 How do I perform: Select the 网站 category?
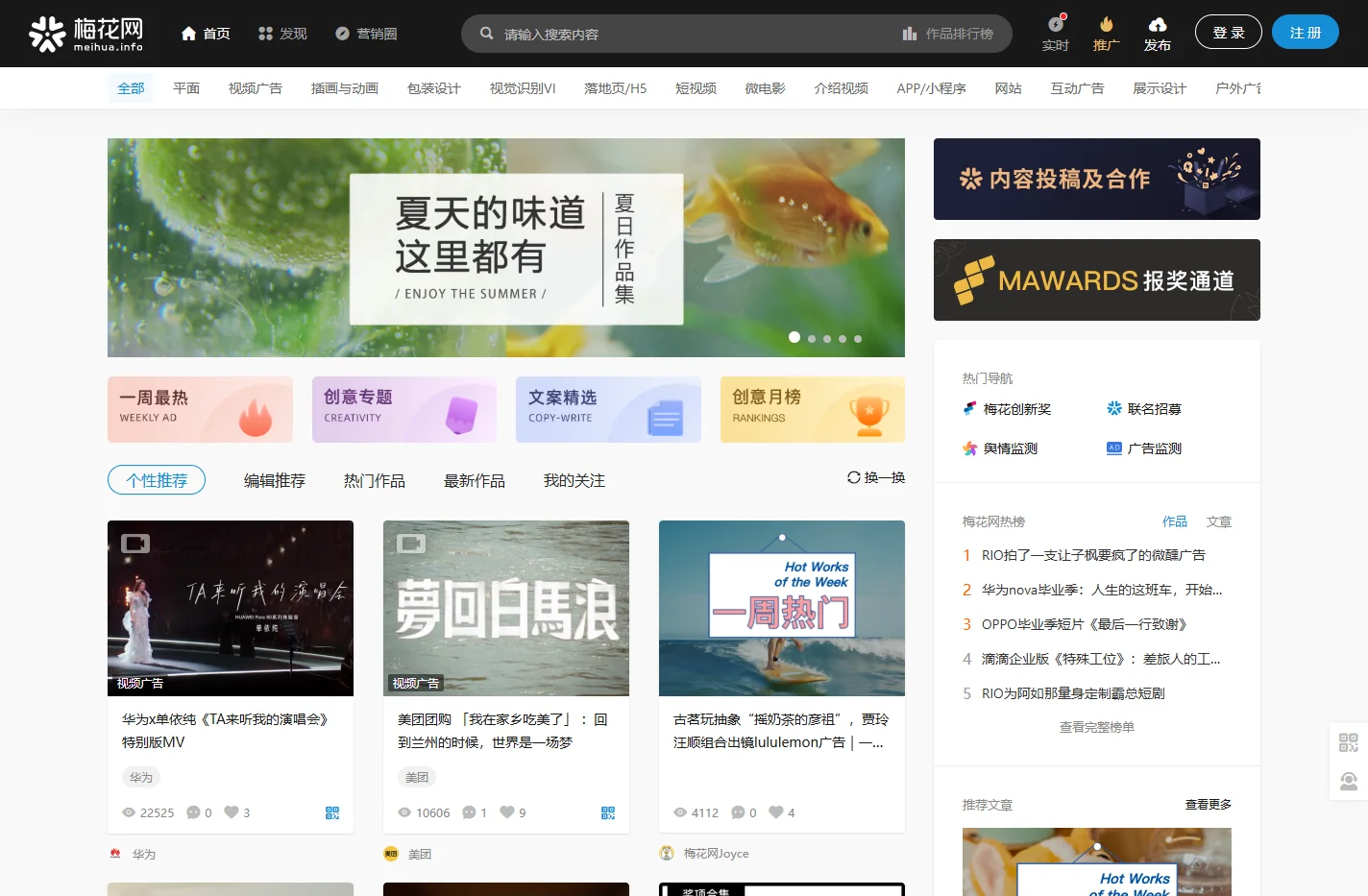click(1009, 88)
